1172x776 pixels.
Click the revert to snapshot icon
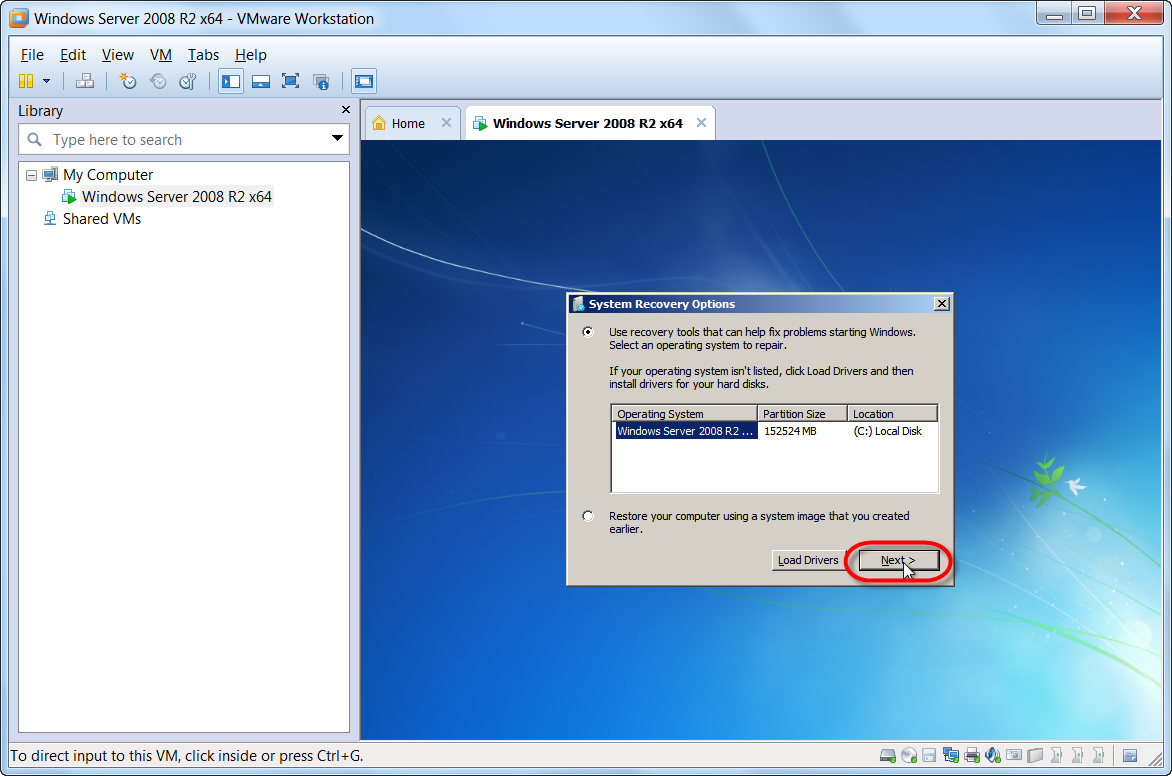click(158, 81)
